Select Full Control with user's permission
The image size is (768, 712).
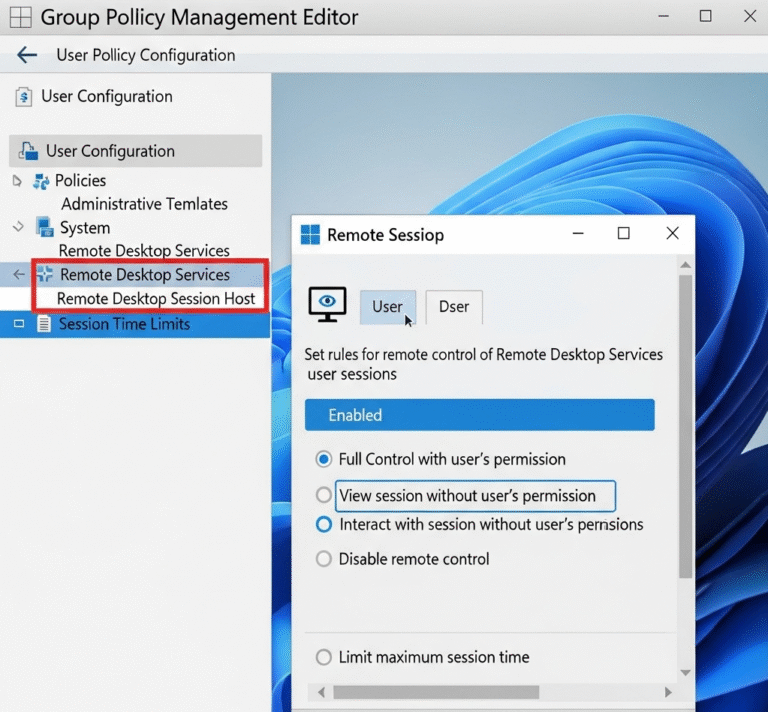pyautogui.click(x=323, y=460)
